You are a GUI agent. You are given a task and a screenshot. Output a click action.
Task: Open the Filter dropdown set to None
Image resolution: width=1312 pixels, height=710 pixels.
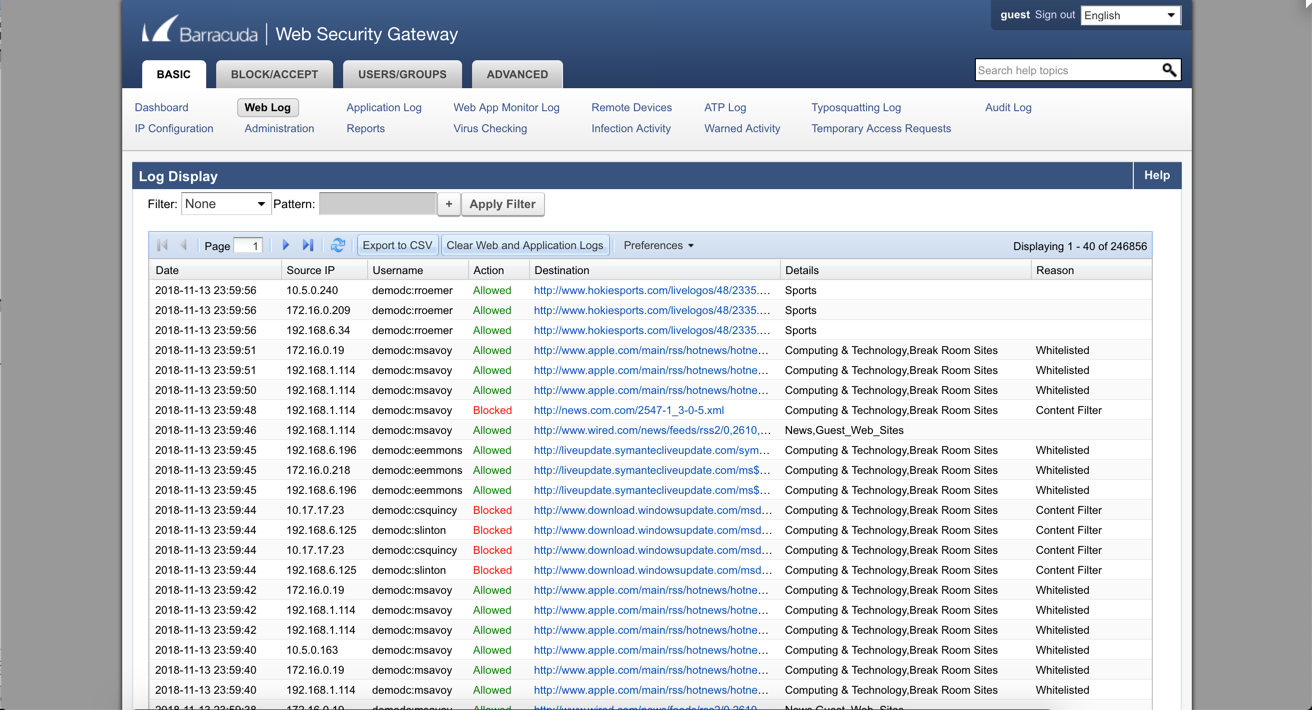coord(225,204)
